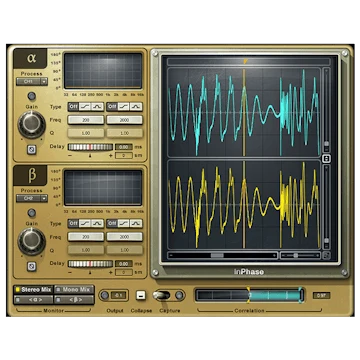Set beta first filter Type to Off

(73, 223)
